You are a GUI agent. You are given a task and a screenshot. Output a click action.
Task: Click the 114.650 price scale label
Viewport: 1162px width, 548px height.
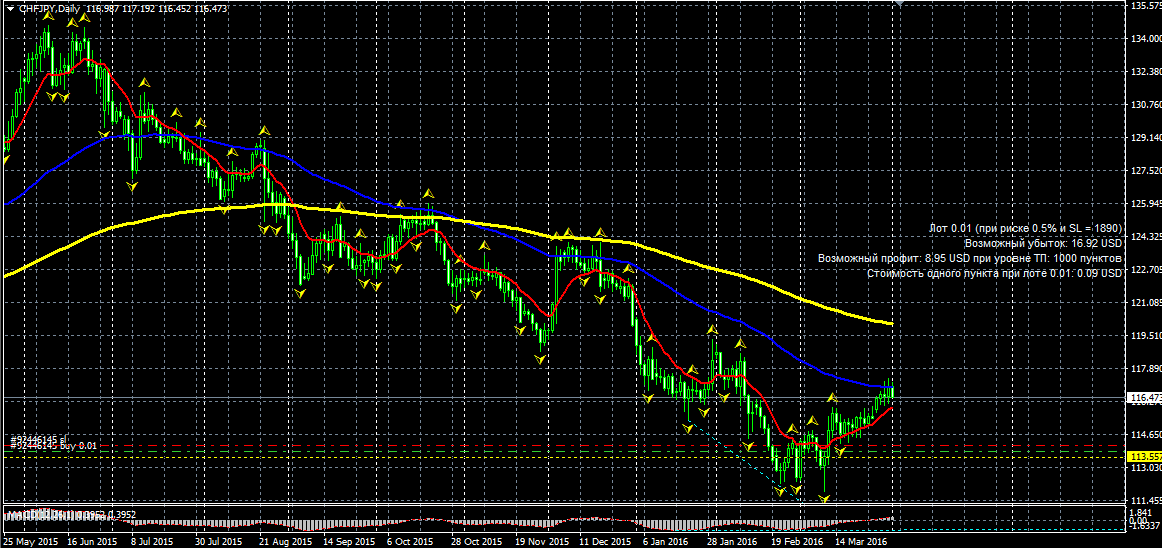click(1145, 435)
